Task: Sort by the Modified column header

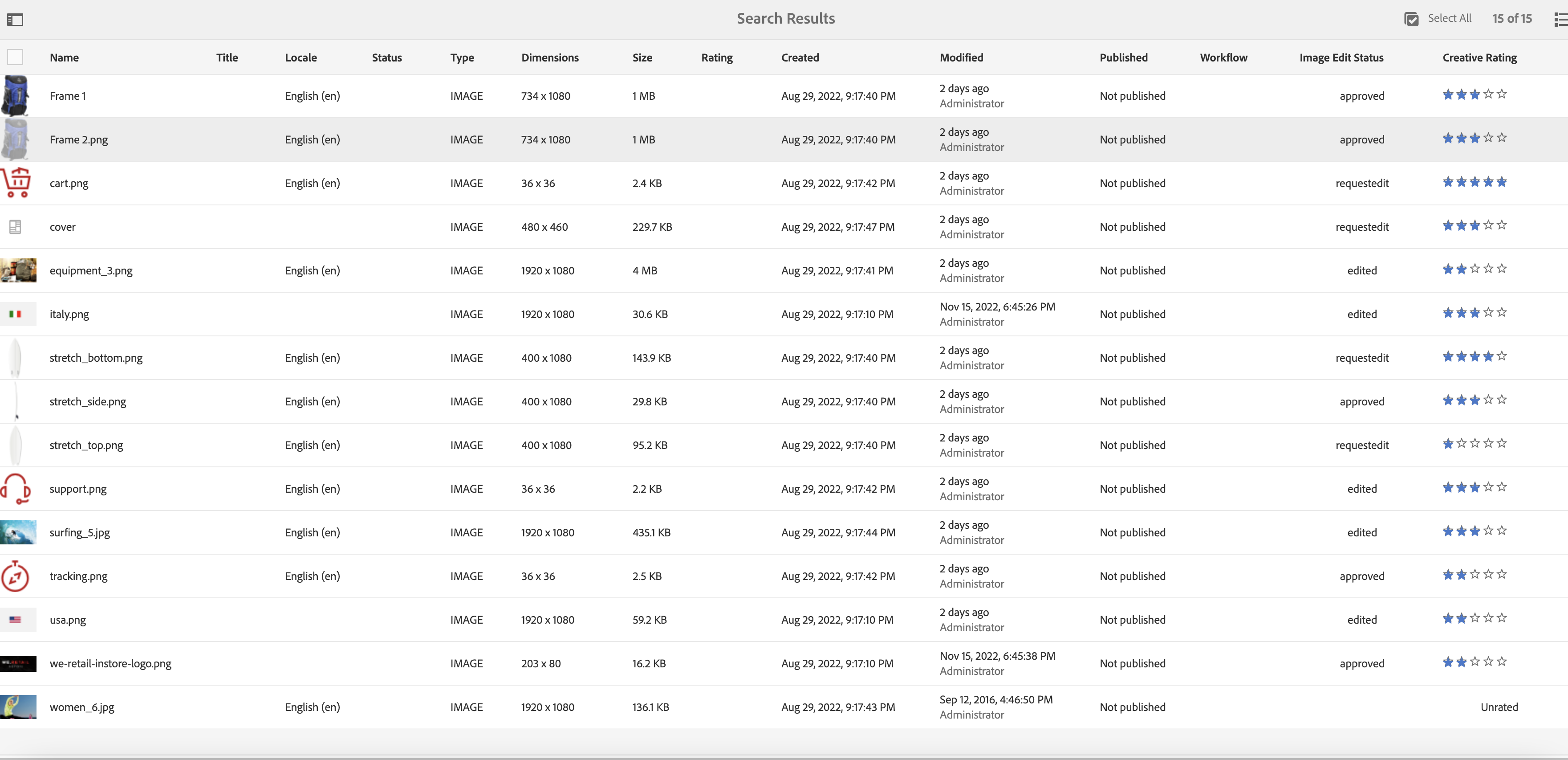Action: [x=960, y=57]
